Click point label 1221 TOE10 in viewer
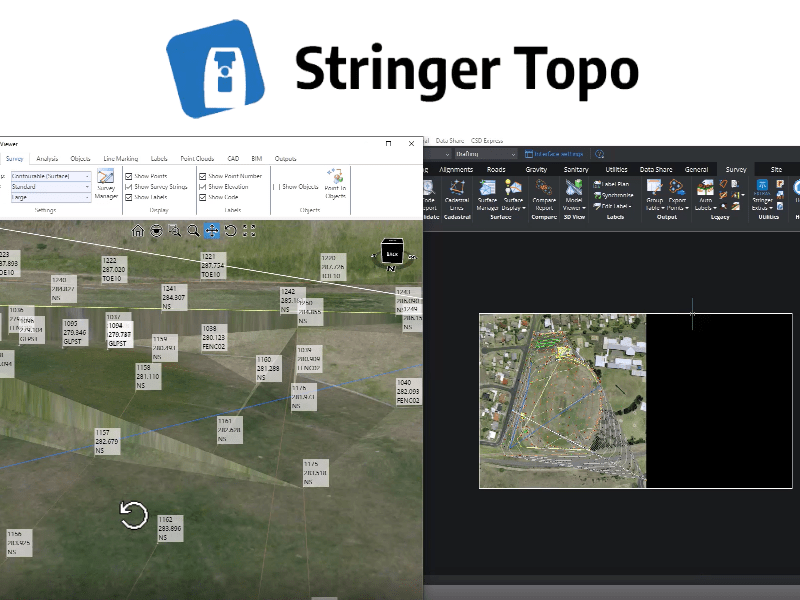 tap(213, 265)
